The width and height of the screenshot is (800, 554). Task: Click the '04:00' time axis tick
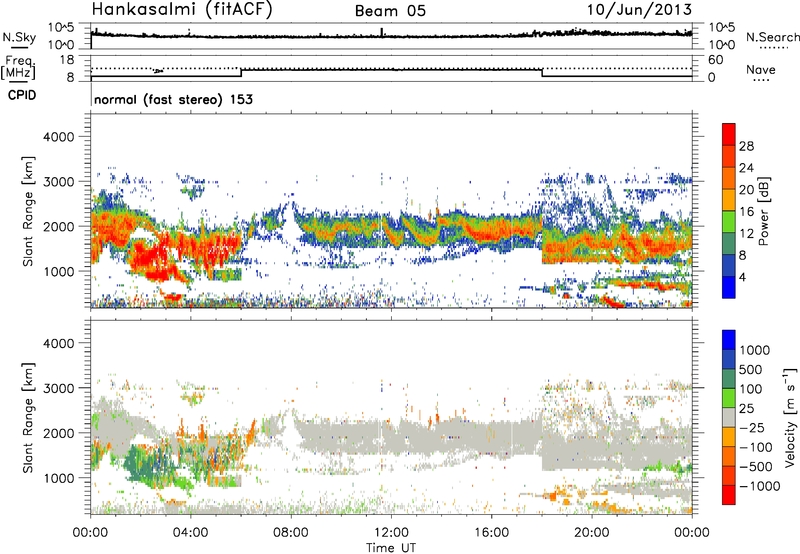190,533
